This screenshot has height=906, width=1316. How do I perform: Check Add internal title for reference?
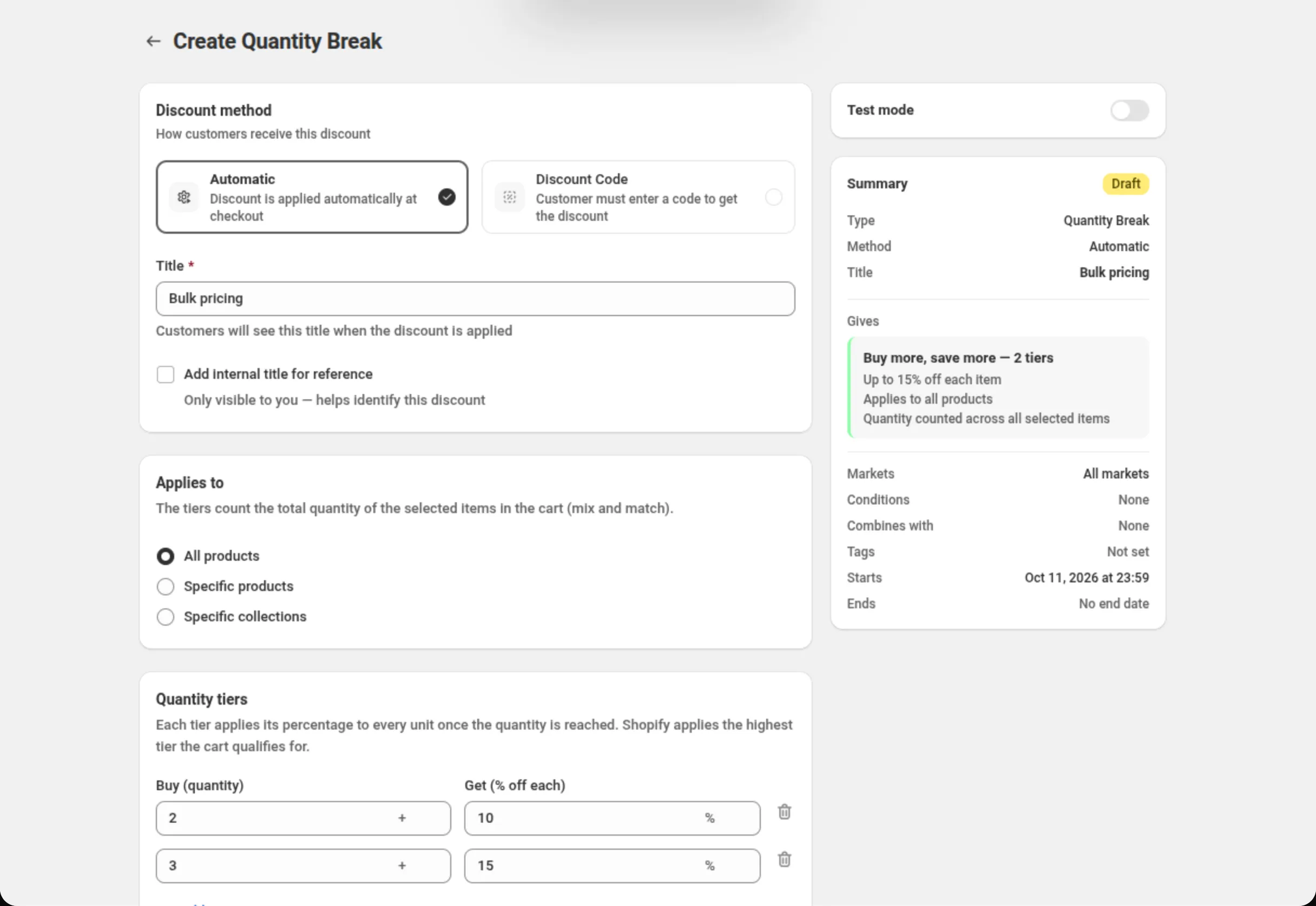(x=166, y=375)
